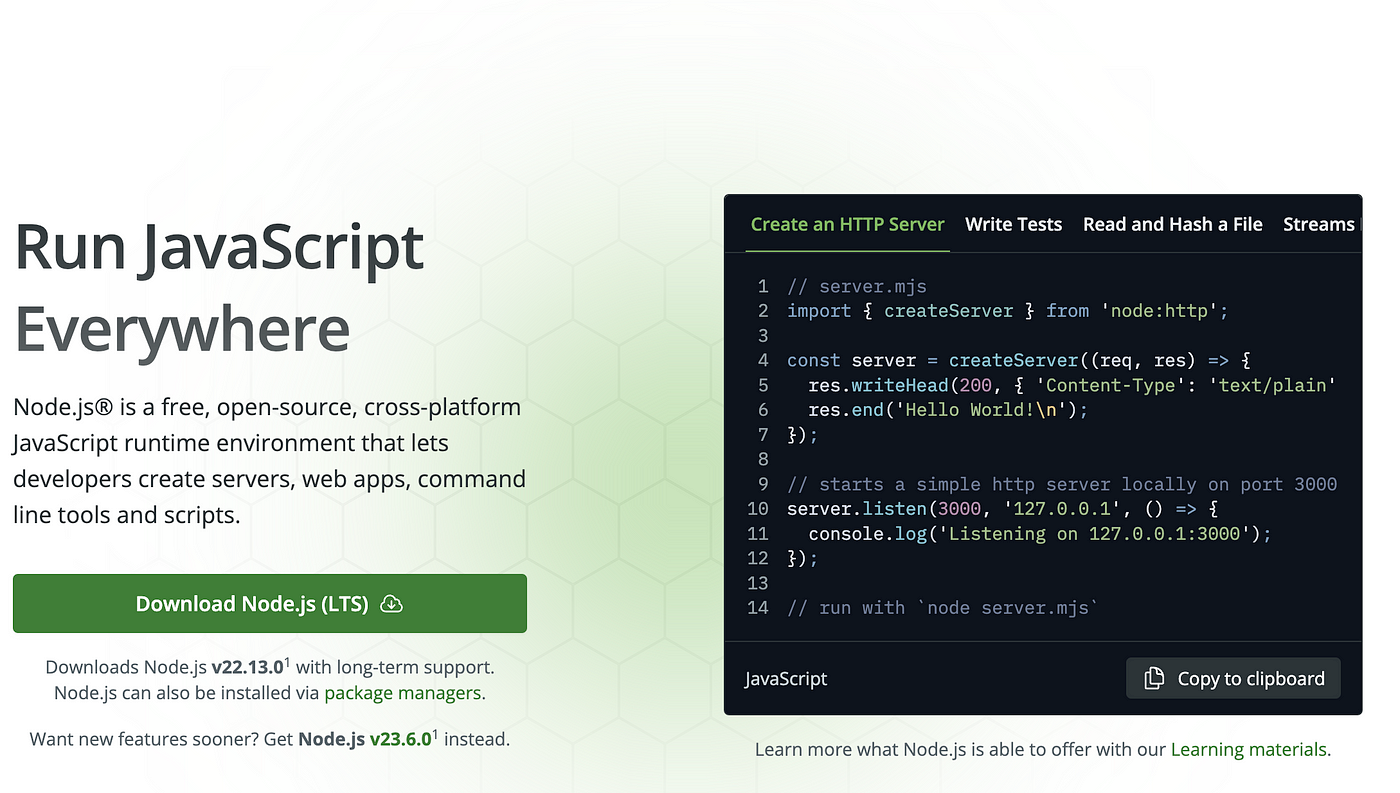Image resolution: width=1400 pixels, height=793 pixels.
Task: Click the JavaScript language label
Action: click(785, 678)
